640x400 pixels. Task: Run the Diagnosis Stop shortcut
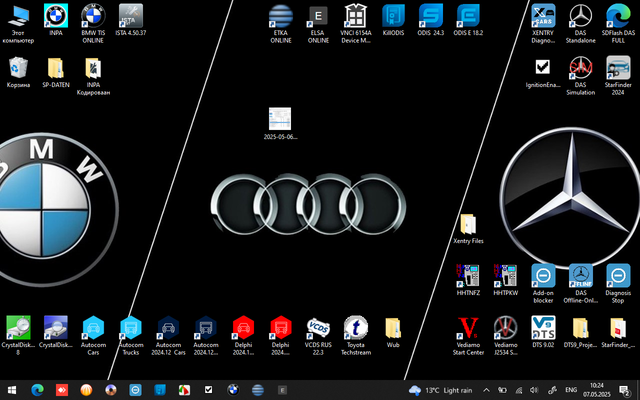618,284
